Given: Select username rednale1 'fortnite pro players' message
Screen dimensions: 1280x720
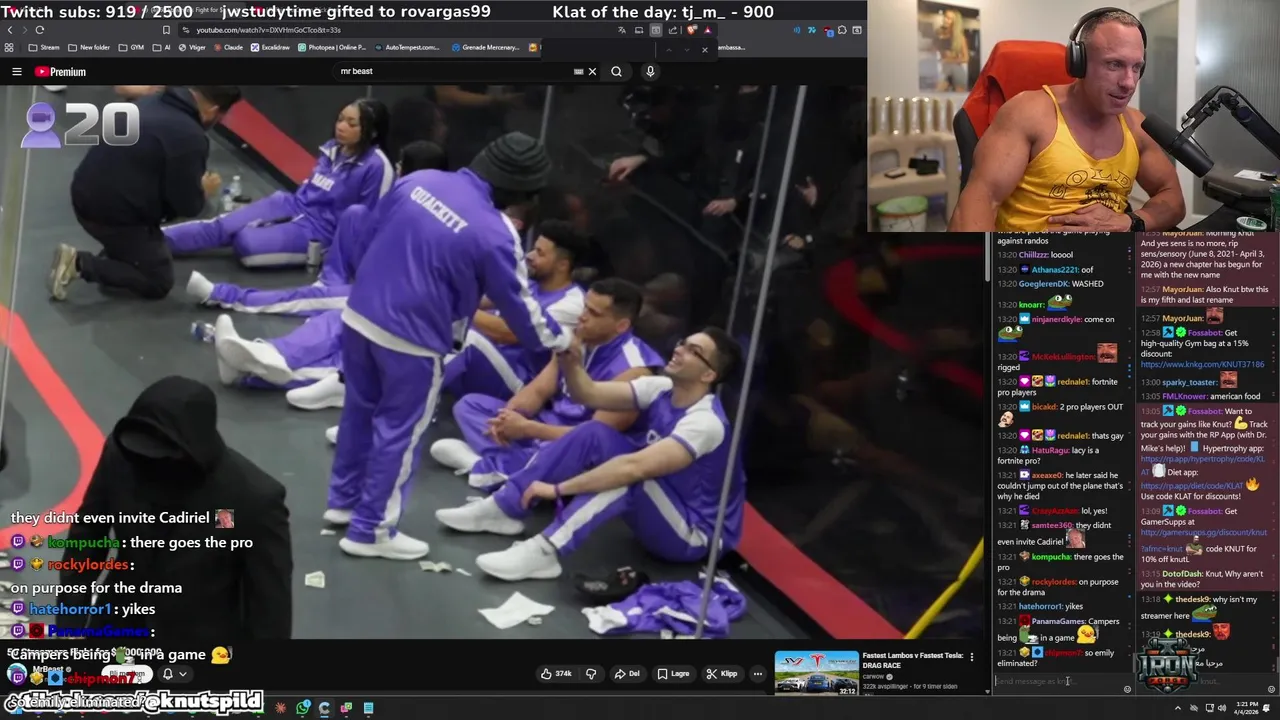Looking at the screenshot, I should 1073,381.
